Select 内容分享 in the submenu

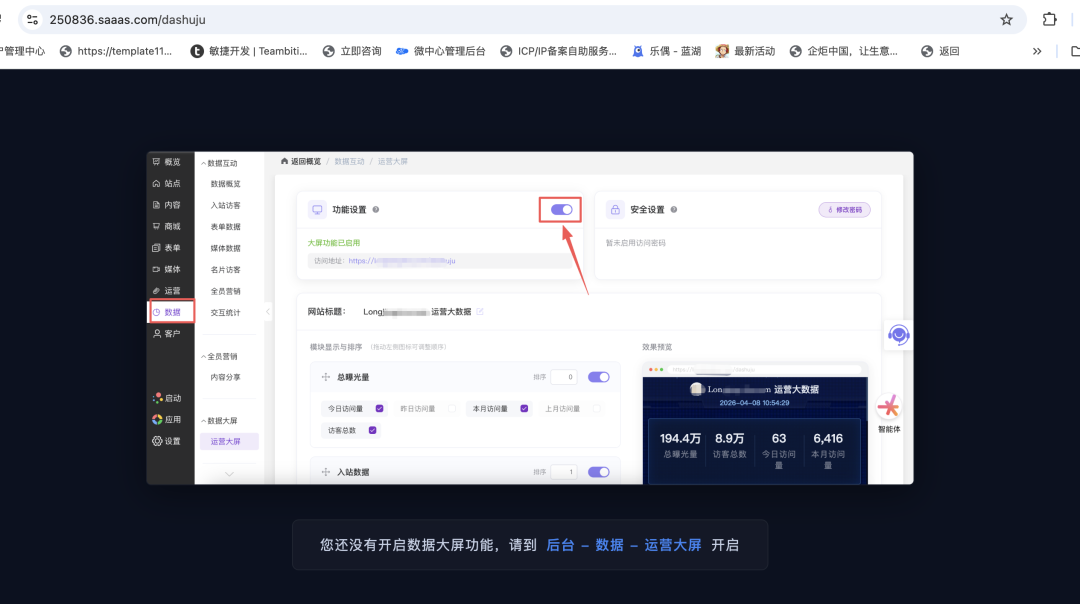pos(225,377)
